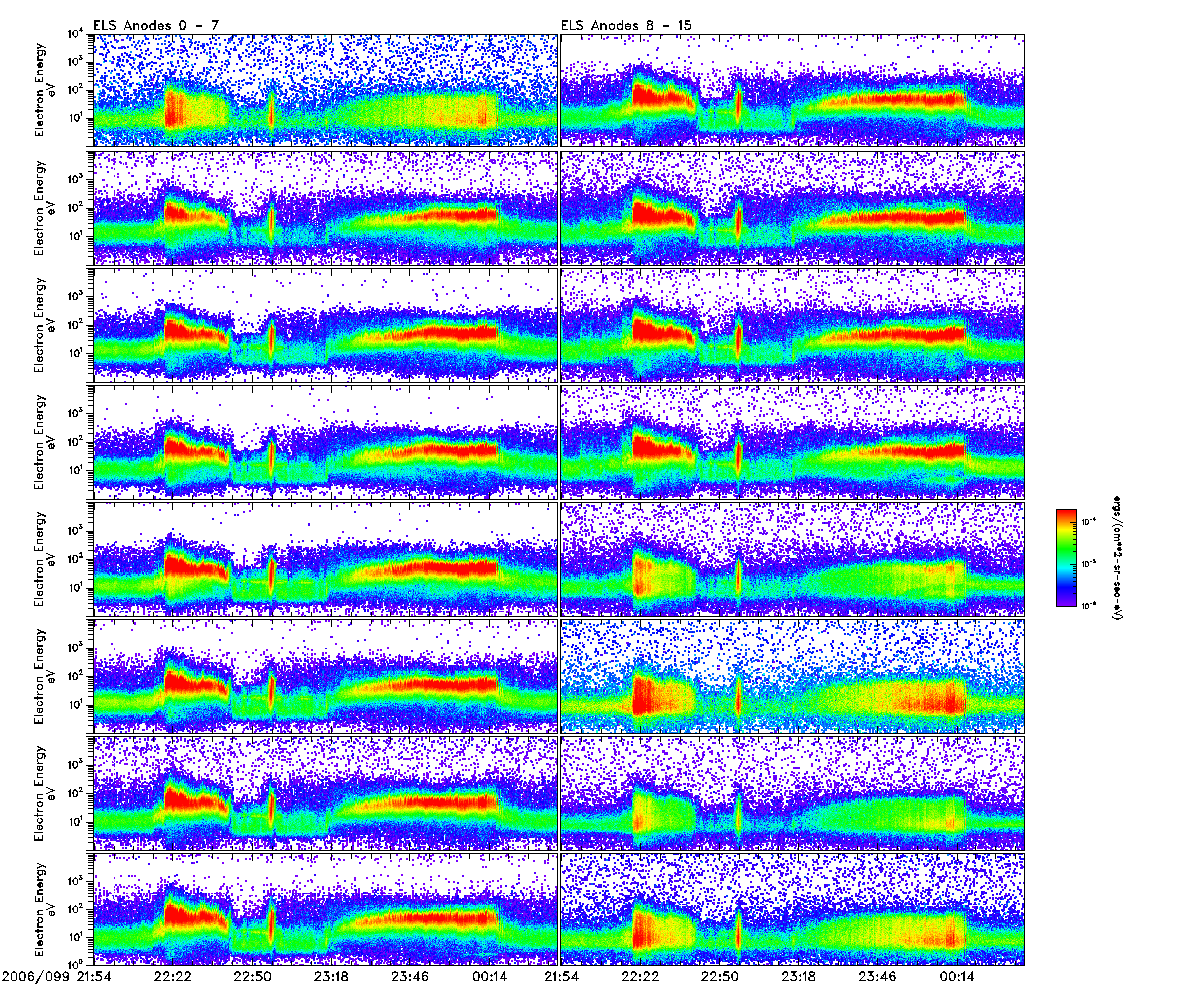
Task: Select the eighth spectrogram panel under Anodes 8 - 15
Action: 793,909
